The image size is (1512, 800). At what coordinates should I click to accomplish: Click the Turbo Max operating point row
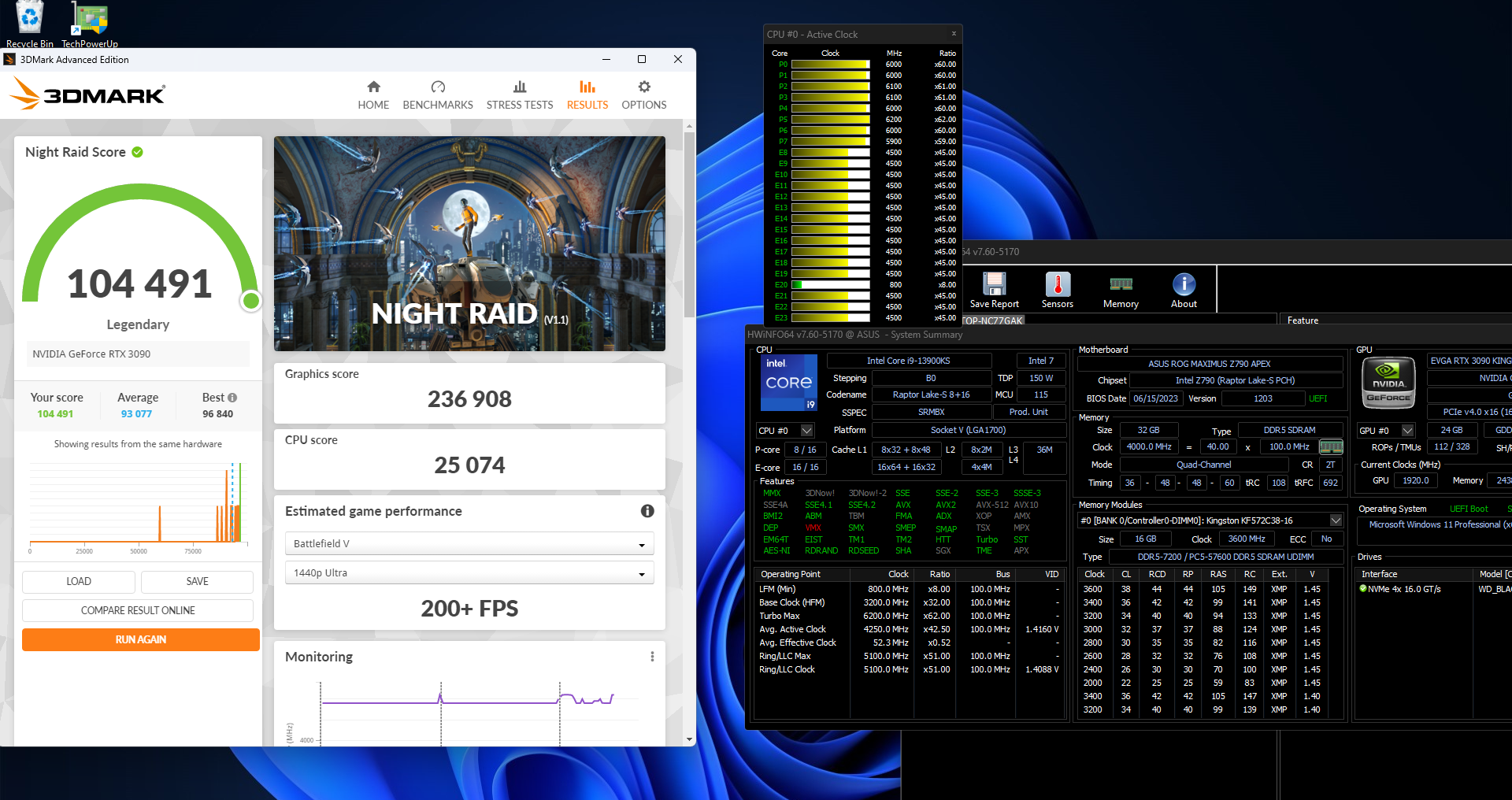[908, 616]
